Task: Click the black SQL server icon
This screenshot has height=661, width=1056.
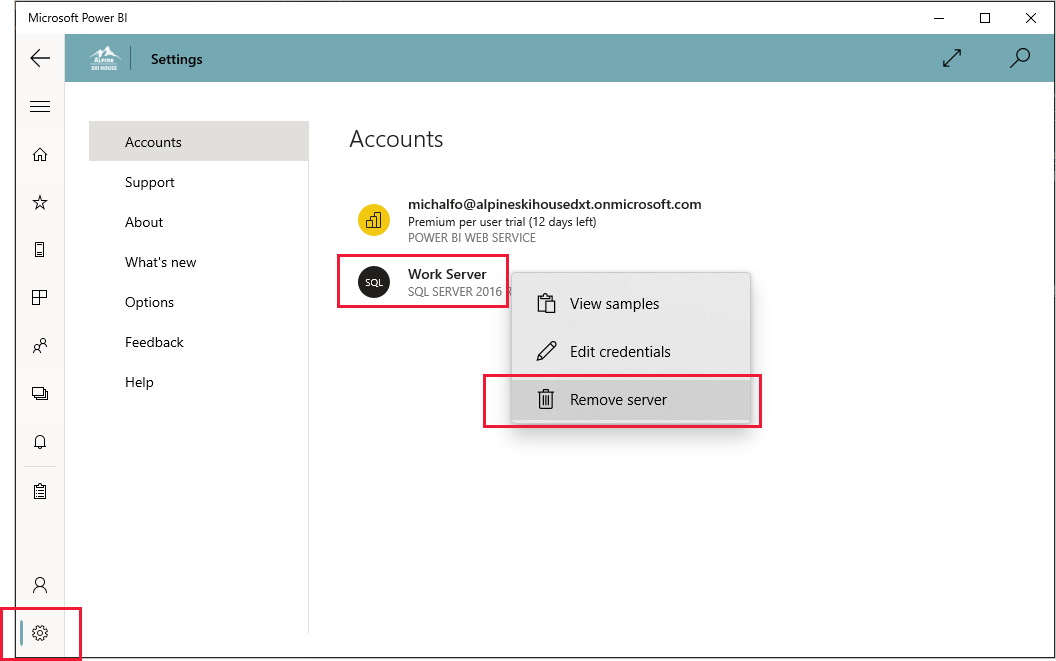Action: [x=374, y=282]
